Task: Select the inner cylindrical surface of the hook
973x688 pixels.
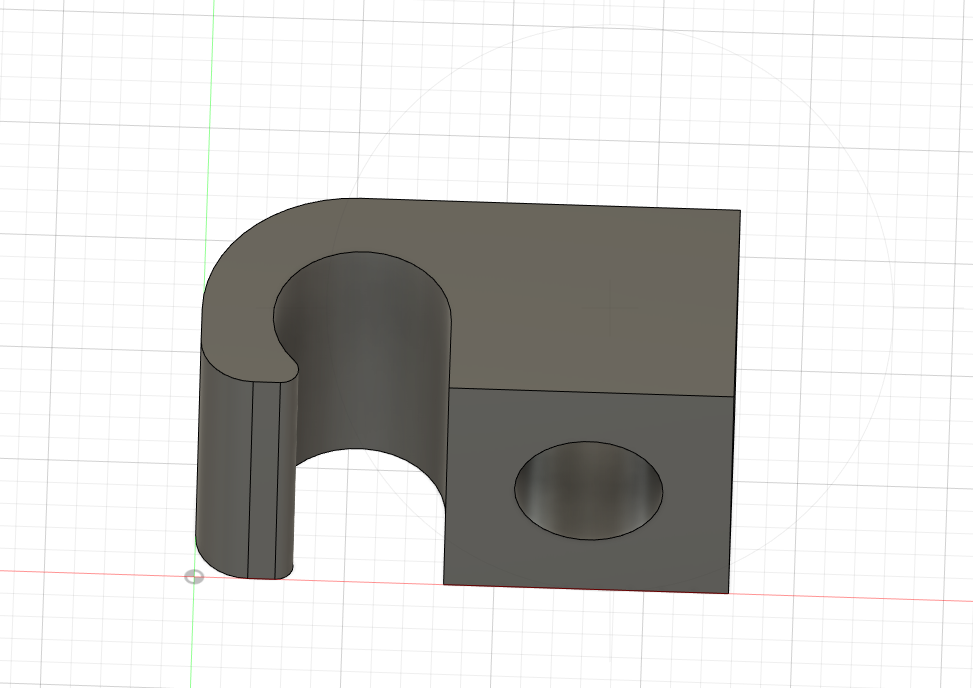Action: point(366,360)
